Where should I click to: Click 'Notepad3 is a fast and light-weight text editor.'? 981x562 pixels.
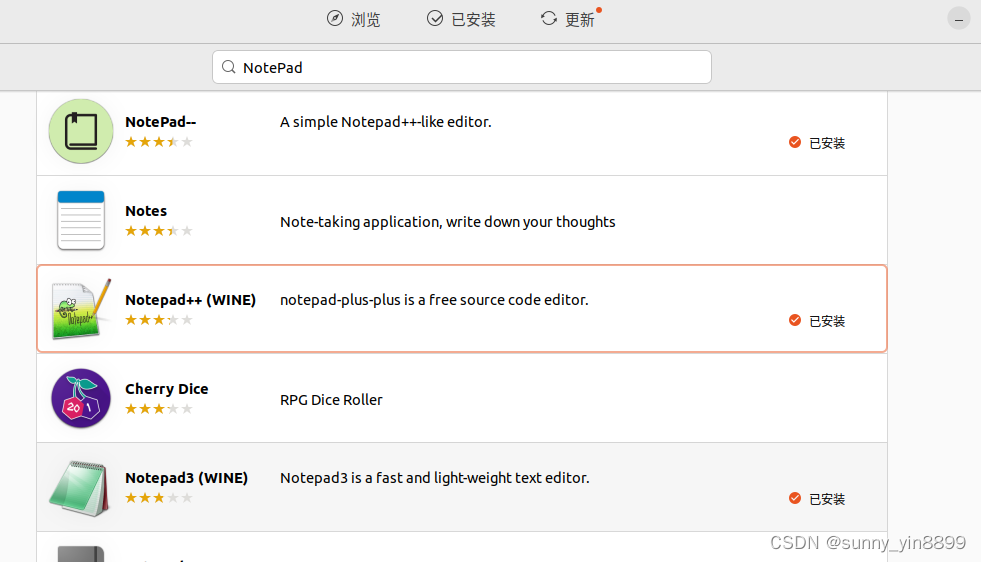435,478
